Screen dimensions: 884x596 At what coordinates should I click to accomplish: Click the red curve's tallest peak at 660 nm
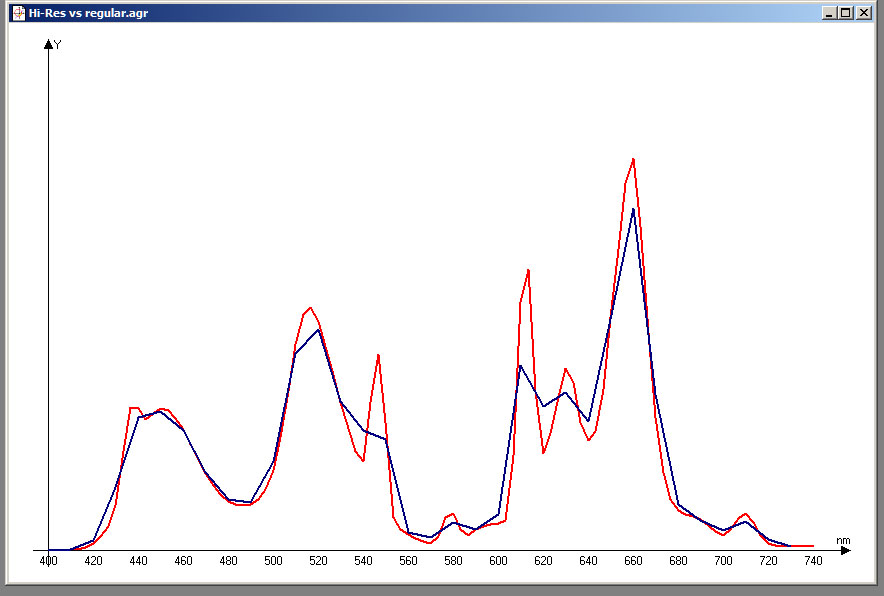tap(634, 160)
